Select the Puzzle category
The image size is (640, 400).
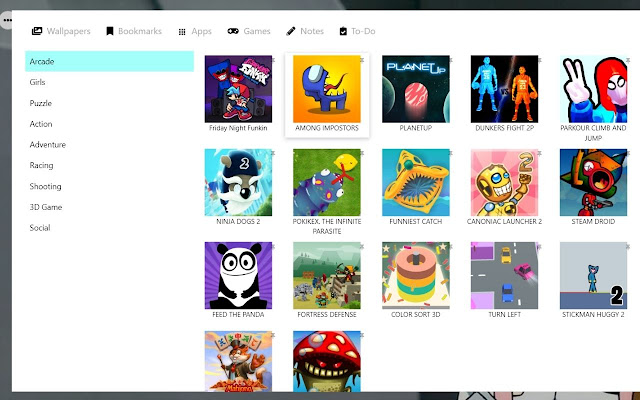pyautogui.click(x=109, y=103)
